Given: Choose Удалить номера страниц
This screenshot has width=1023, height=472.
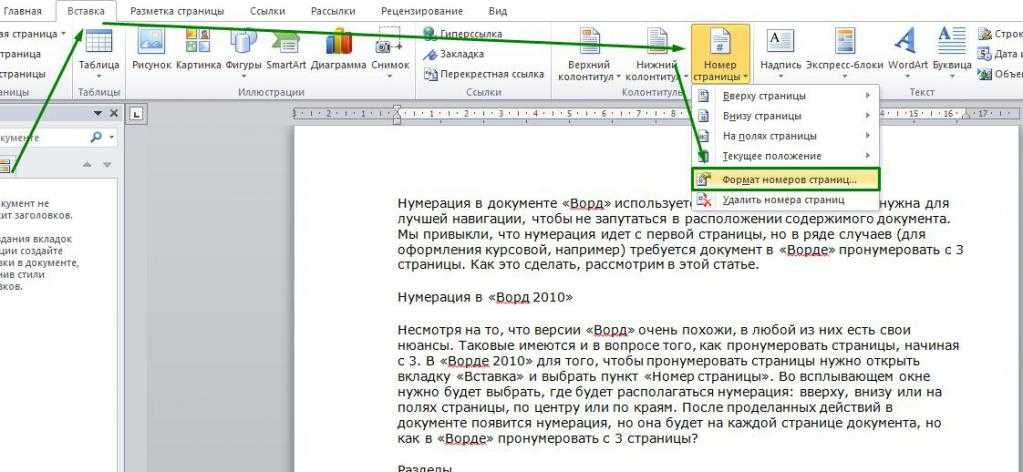Looking at the screenshot, I should click(x=786, y=200).
